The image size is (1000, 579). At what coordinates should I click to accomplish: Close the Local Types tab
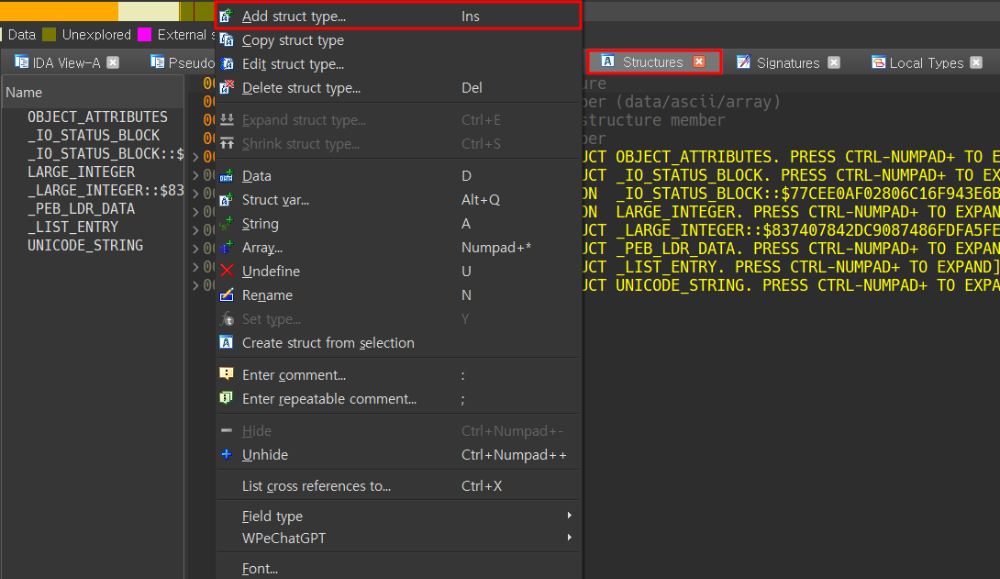pyautogui.click(x=976, y=62)
